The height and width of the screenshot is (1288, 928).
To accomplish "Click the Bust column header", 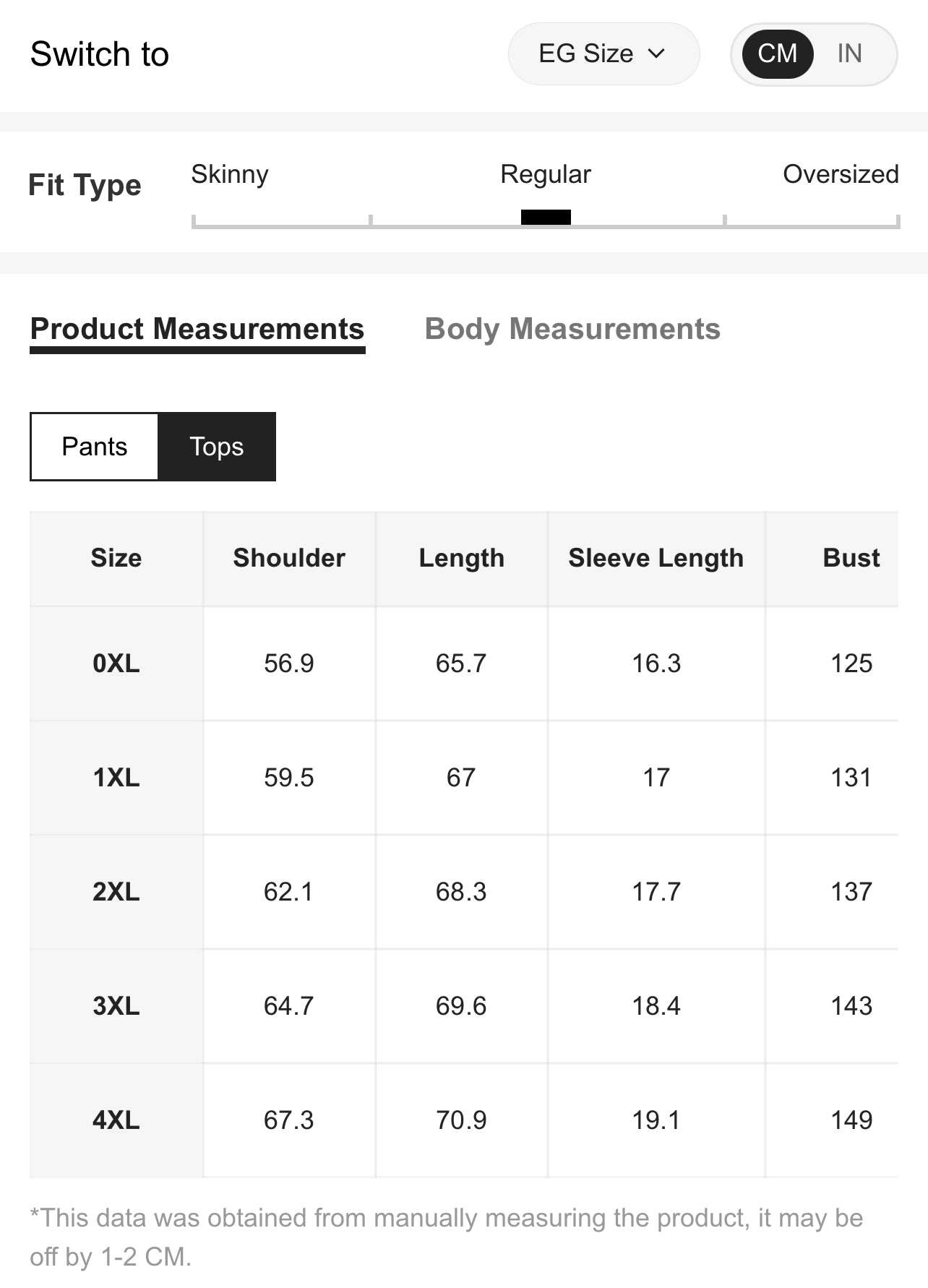I will pos(851,558).
